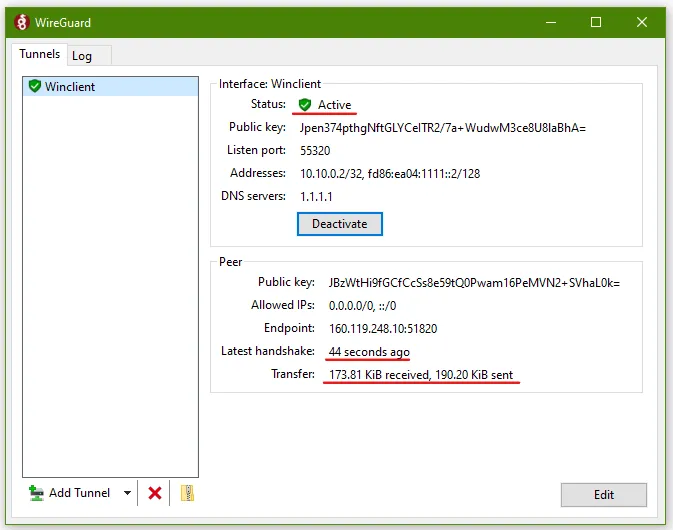Minimize the WireGuard window
The image size is (673, 530).
[x=551, y=22]
